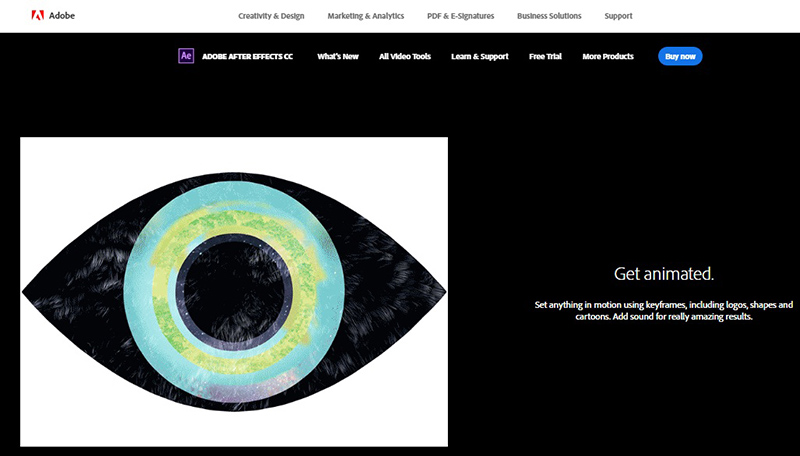The width and height of the screenshot is (800, 456).
Task: Click the Adobe logo icon
Action: tap(38, 15)
